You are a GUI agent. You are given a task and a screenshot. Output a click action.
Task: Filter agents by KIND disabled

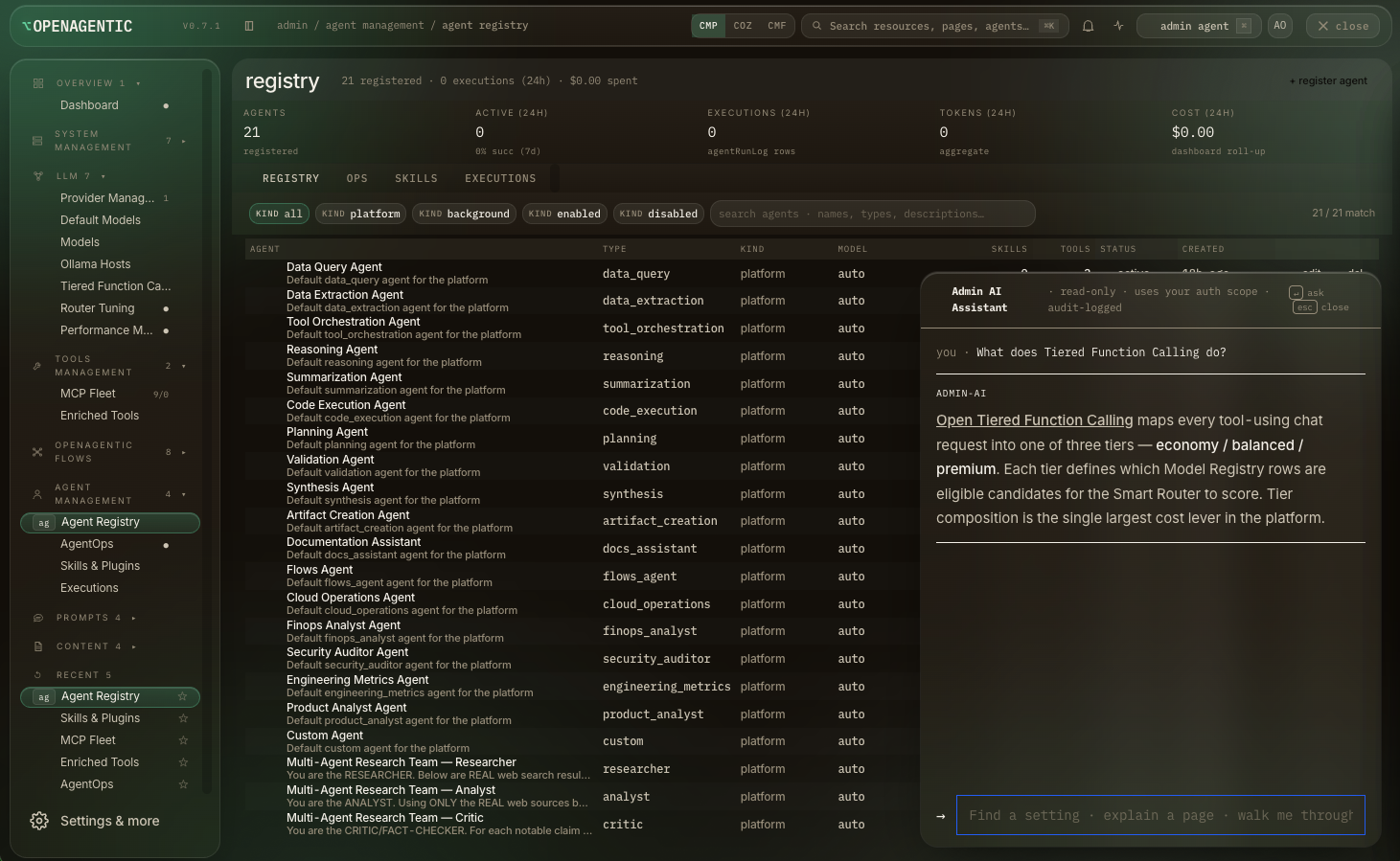(x=658, y=214)
